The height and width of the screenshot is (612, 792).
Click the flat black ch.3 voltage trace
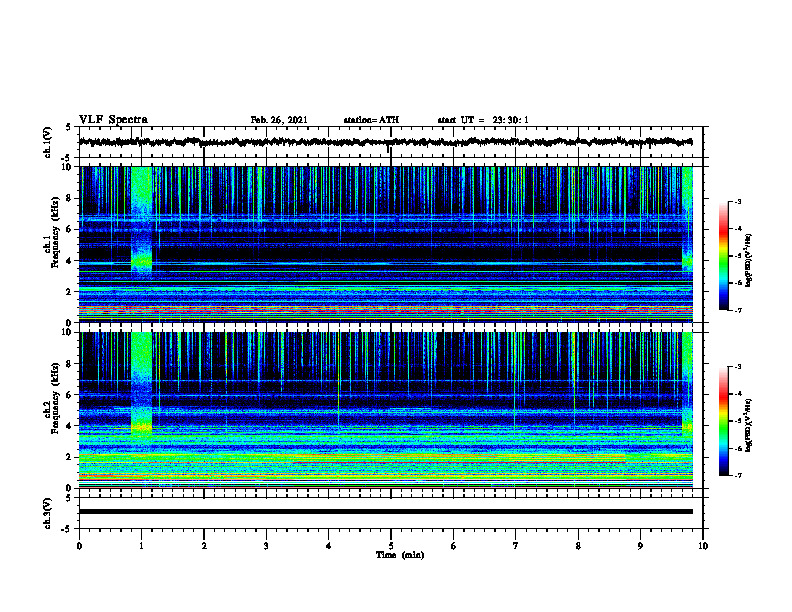[386, 512]
